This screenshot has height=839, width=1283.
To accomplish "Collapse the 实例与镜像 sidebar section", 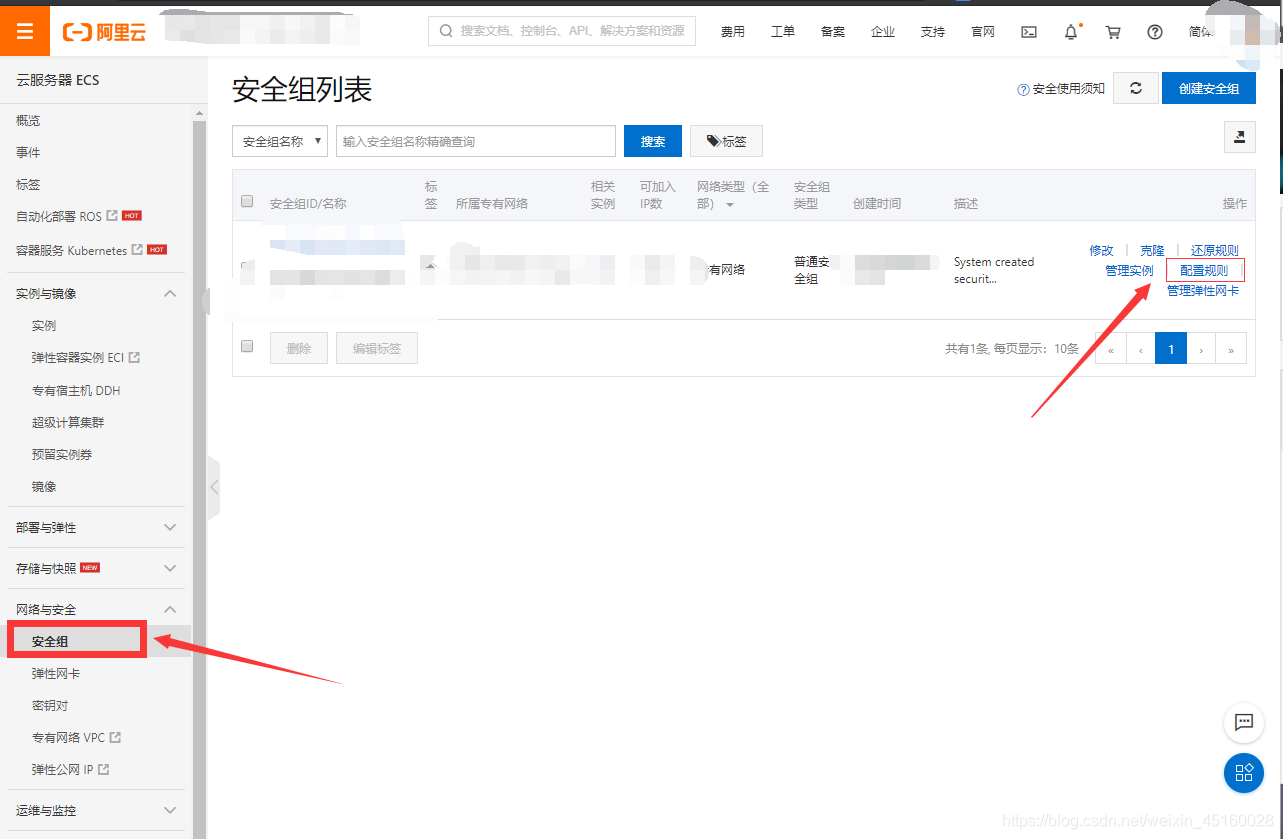I will point(170,293).
